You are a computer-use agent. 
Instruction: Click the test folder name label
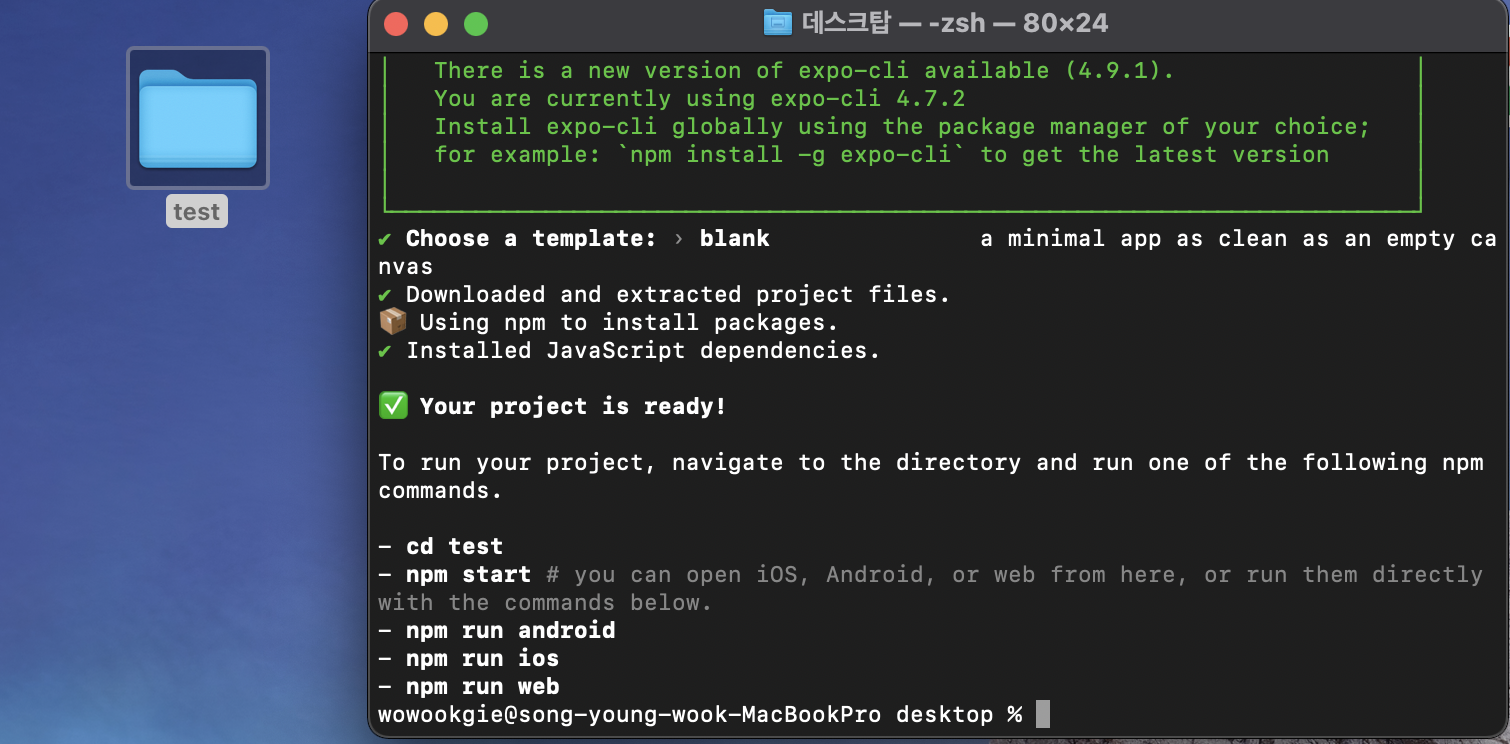click(x=196, y=212)
